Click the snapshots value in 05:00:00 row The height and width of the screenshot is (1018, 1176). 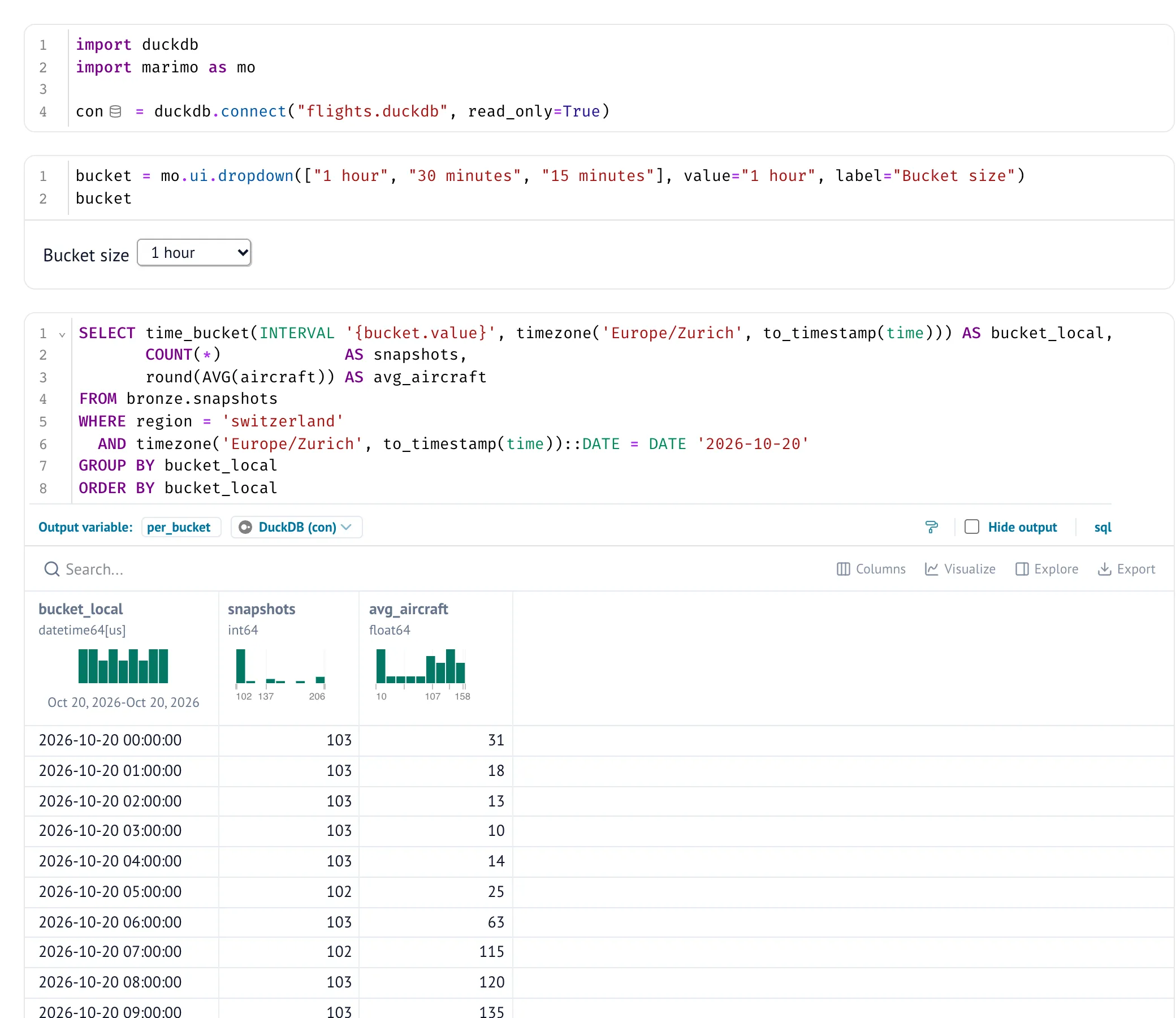[339, 891]
